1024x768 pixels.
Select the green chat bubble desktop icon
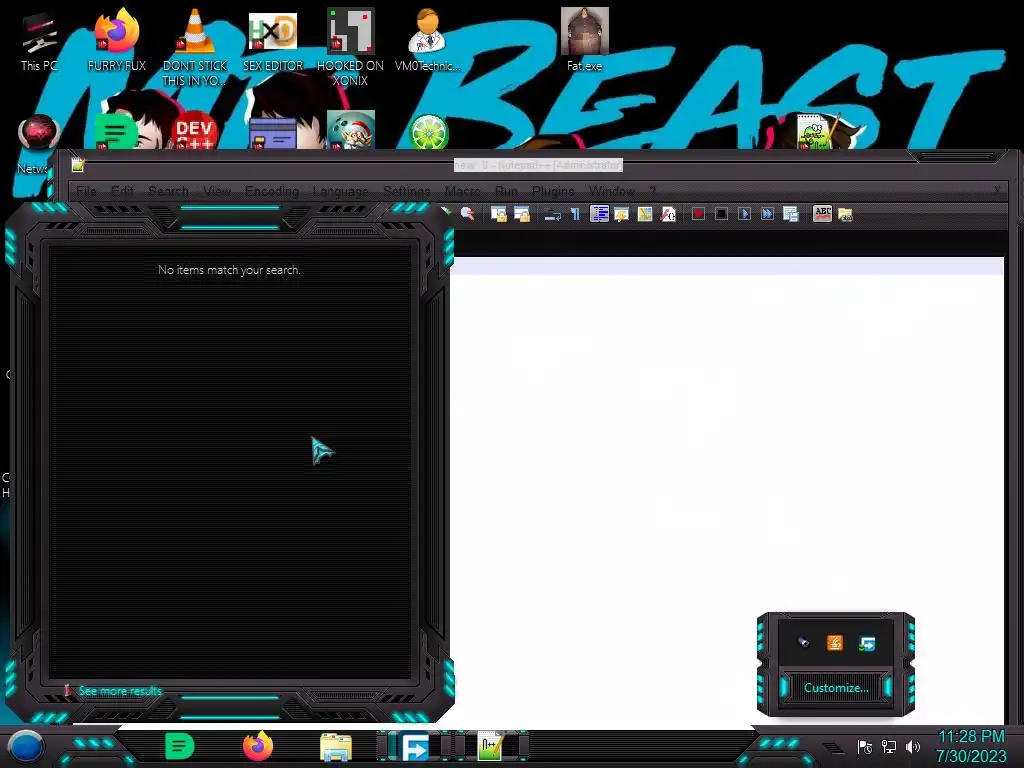(116, 133)
